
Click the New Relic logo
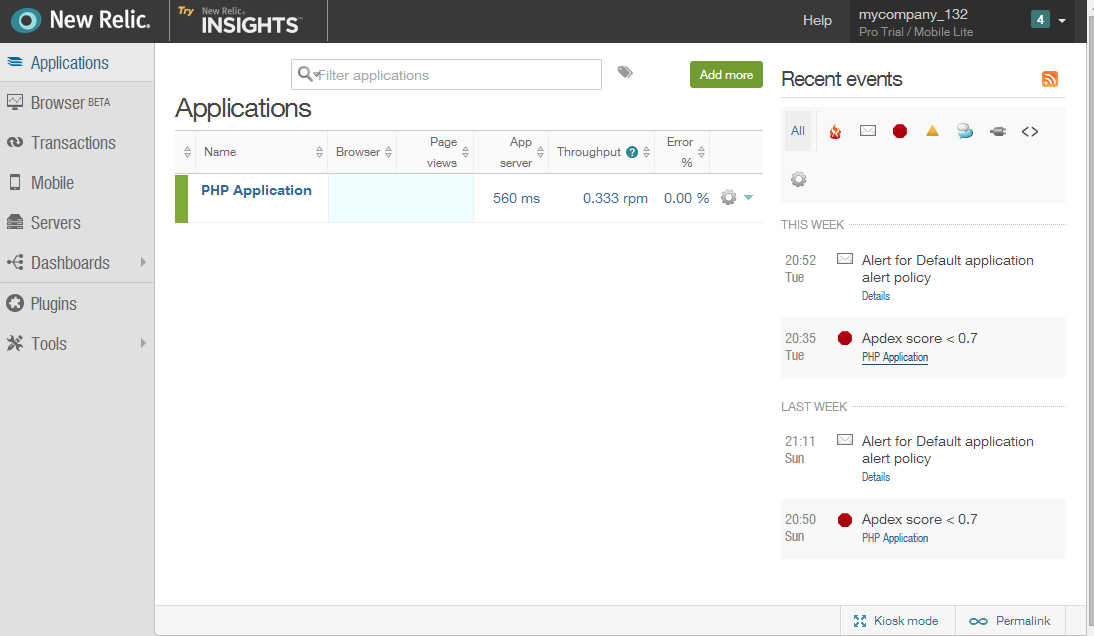tap(81, 20)
